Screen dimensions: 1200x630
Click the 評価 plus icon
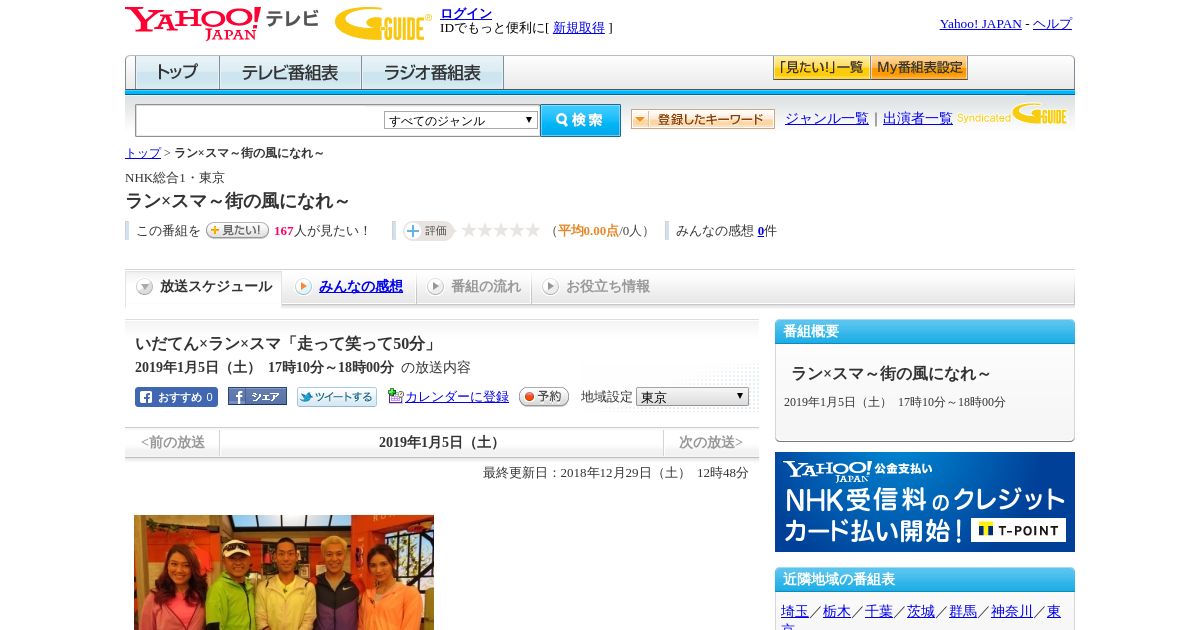point(428,231)
